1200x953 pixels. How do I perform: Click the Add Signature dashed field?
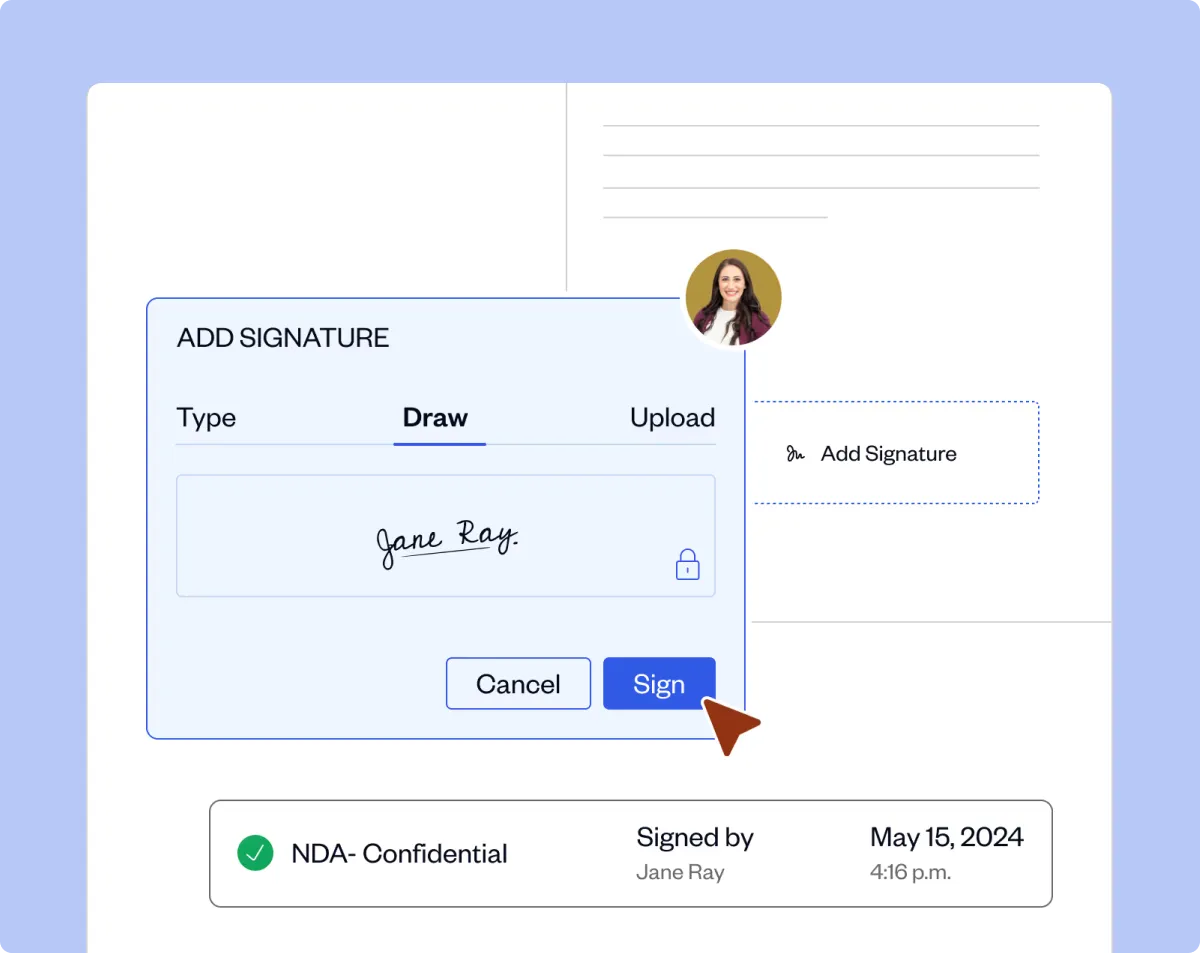tap(896, 453)
